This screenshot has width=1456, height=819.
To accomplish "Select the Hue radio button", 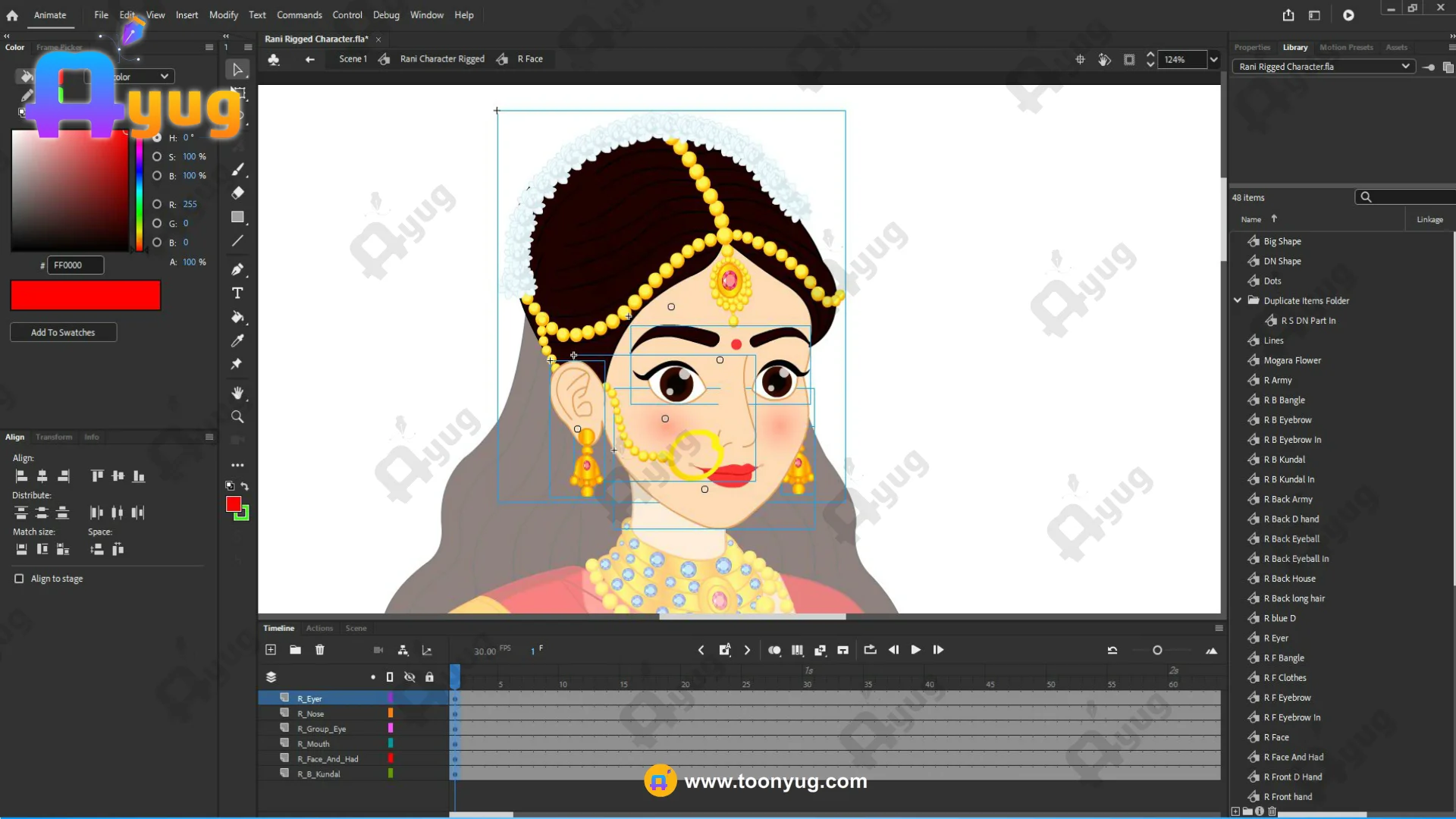I will click(x=157, y=138).
